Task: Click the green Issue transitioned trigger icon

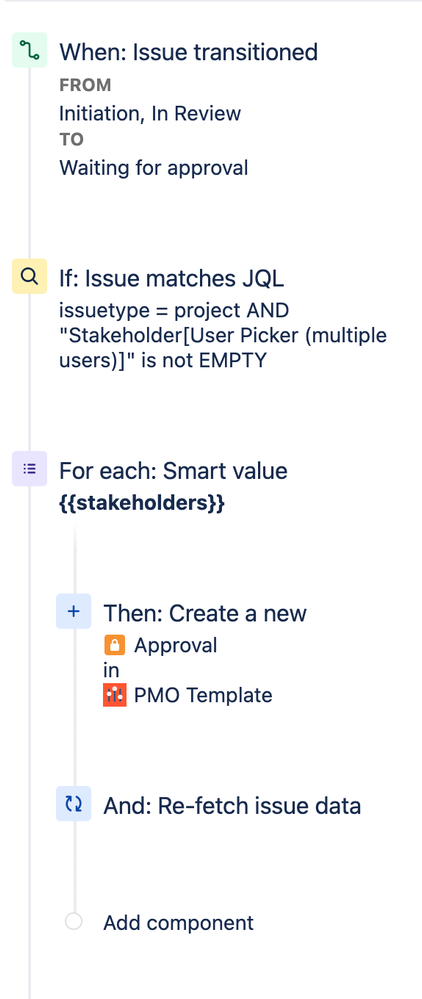Action: (29, 50)
